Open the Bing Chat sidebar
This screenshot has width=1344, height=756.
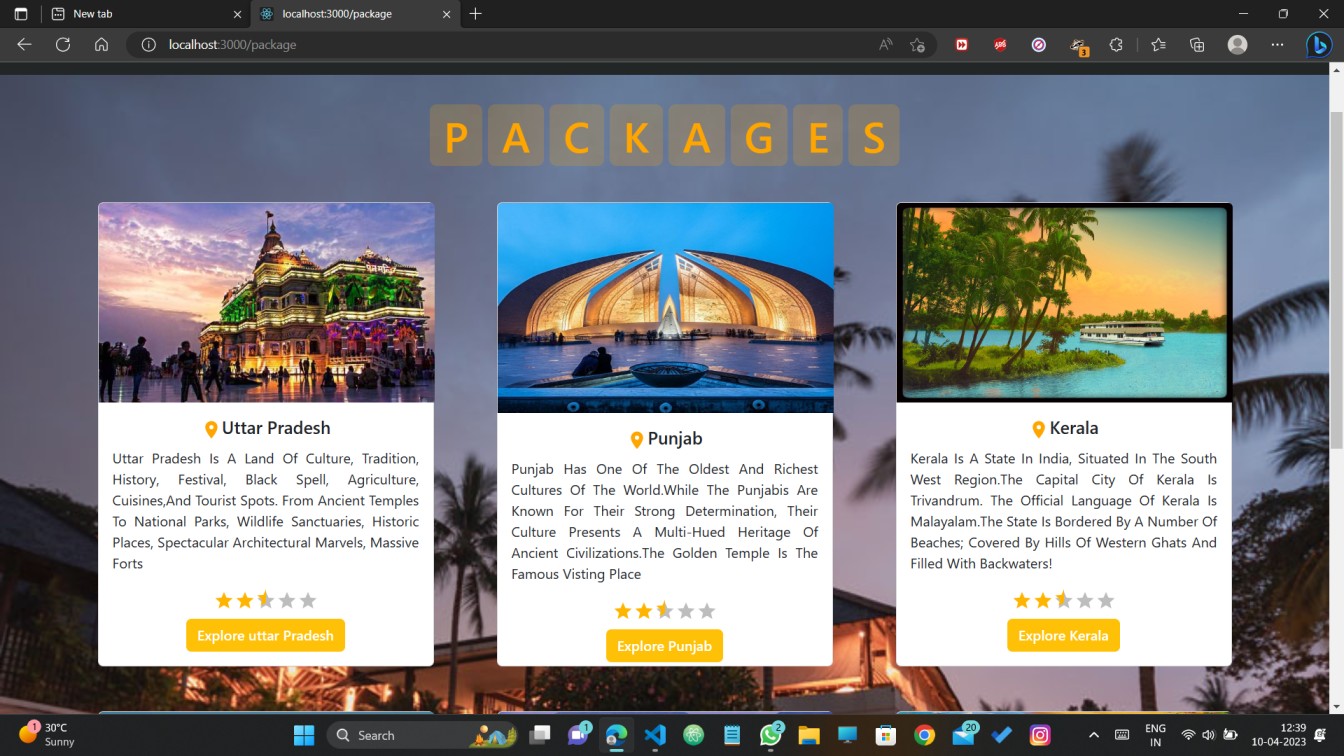[x=1318, y=44]
